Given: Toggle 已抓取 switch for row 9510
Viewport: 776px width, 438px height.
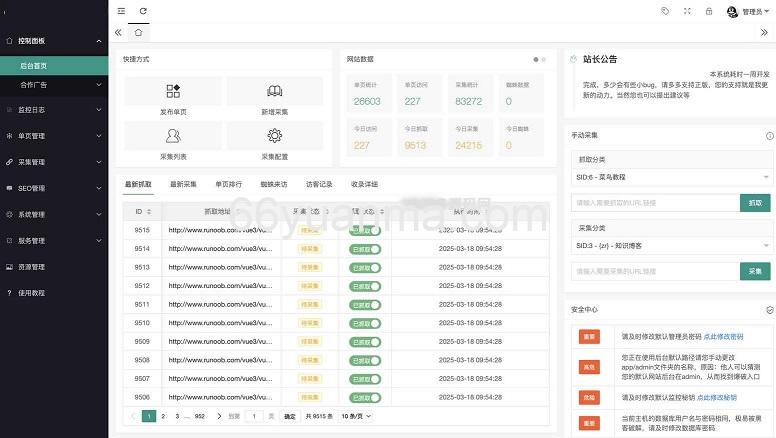Looking at the screenshot, I should point(365,323).
